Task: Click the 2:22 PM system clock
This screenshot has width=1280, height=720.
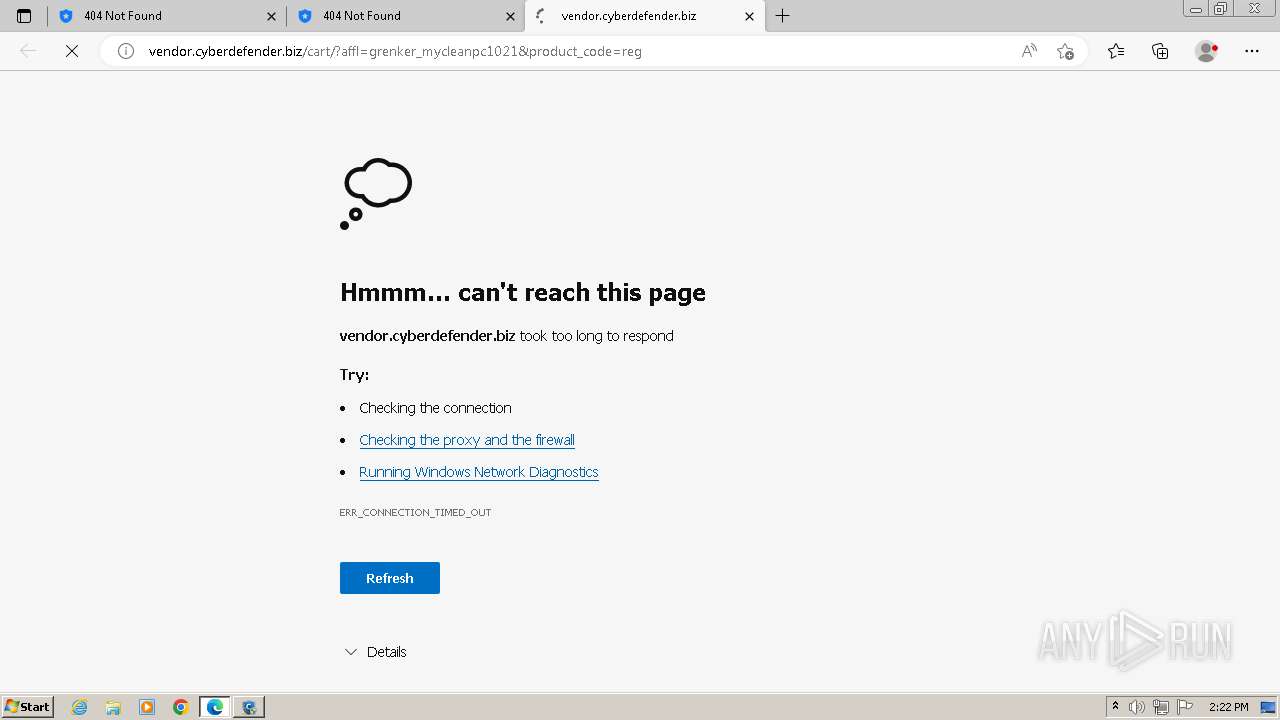Action: click(1228, 707)
